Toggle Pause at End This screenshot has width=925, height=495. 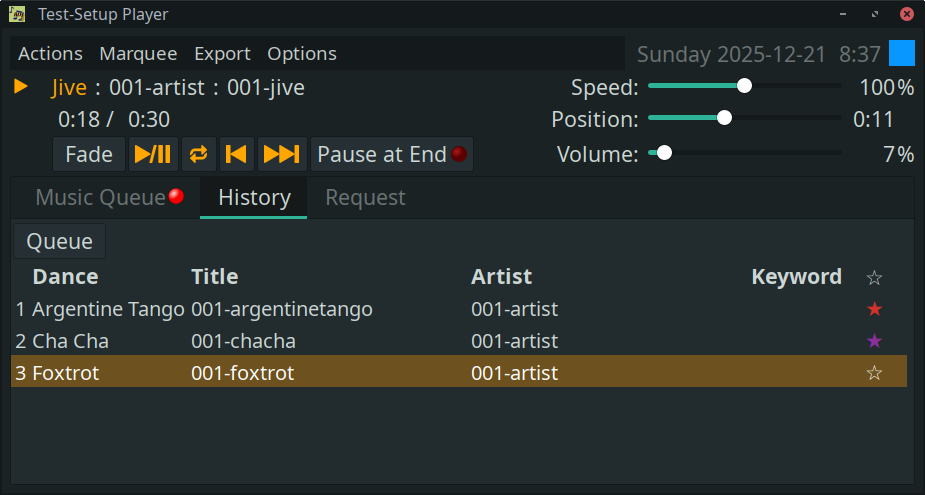pyautogui.click(x=391, y=154)
